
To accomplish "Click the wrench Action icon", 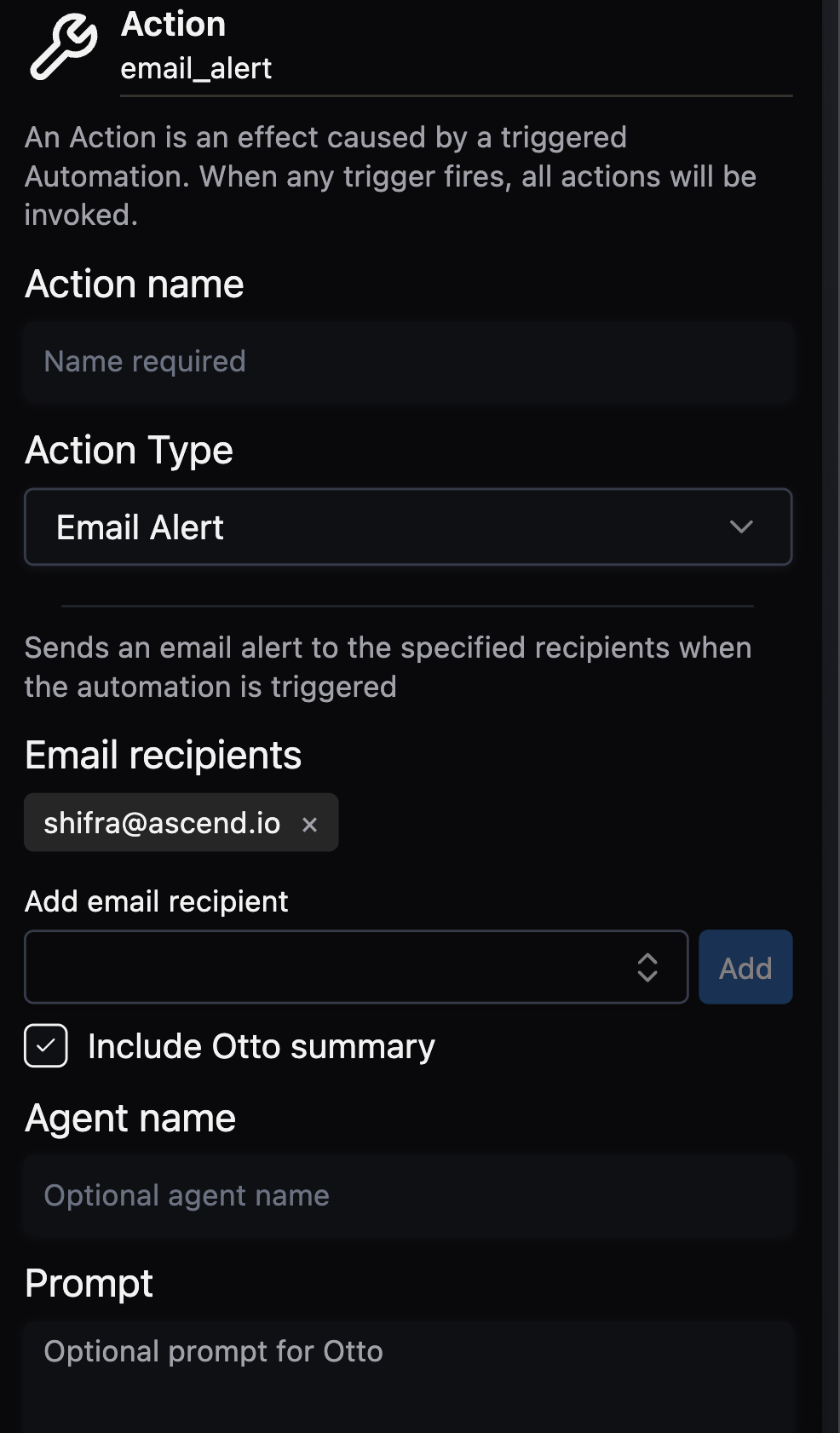I will pos(63,47).
